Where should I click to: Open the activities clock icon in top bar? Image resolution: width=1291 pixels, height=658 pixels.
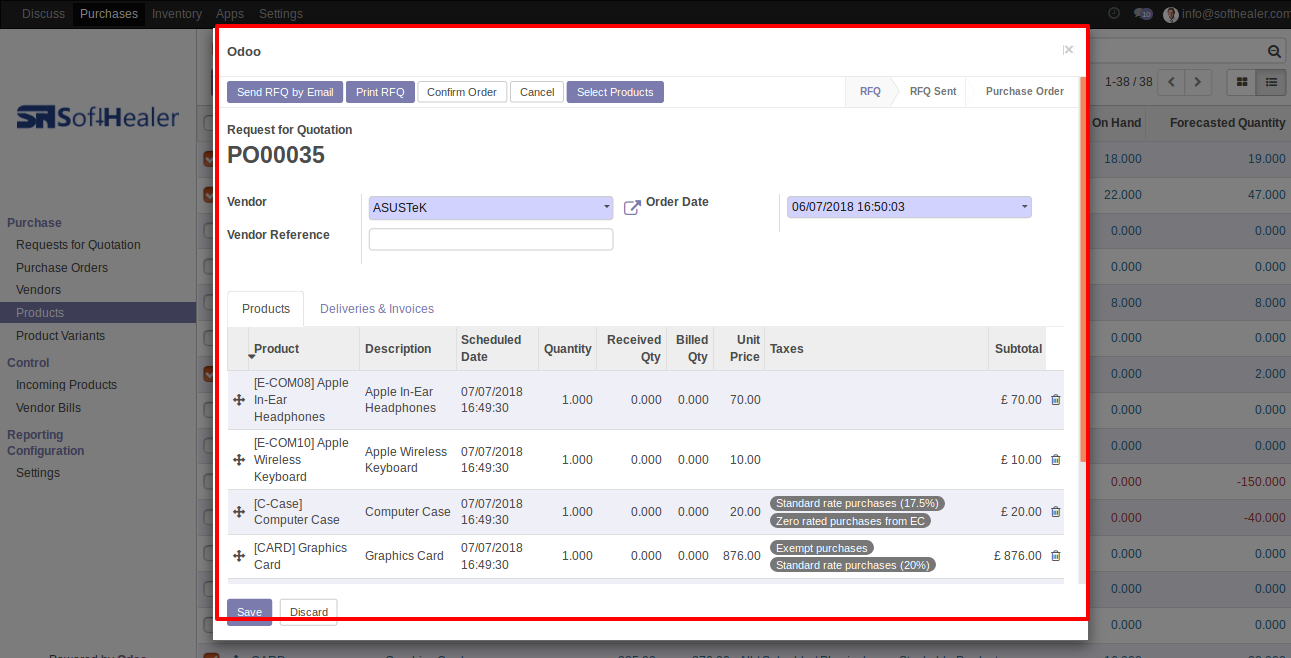[x=1114, y=14]
